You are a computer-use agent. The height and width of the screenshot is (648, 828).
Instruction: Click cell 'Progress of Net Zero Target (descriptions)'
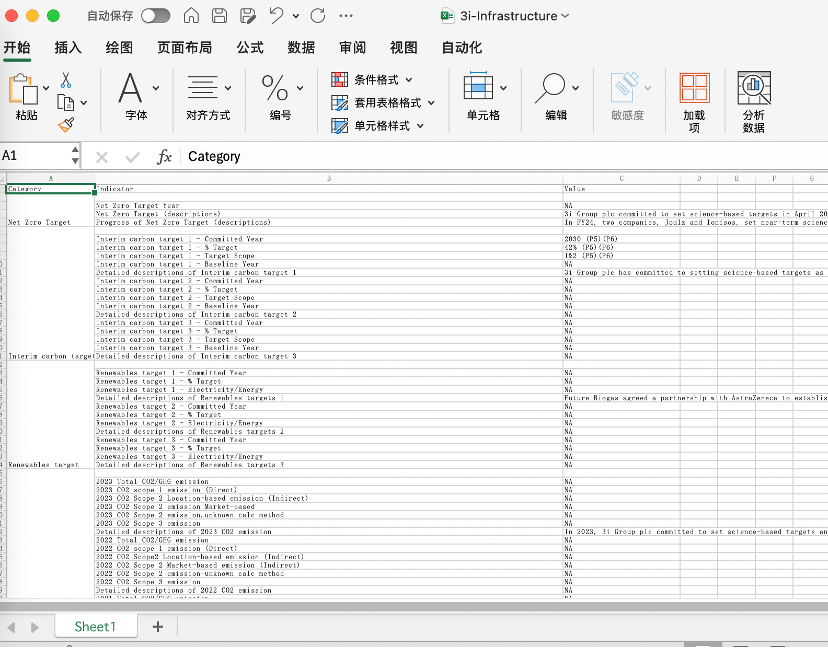[328, 222]
